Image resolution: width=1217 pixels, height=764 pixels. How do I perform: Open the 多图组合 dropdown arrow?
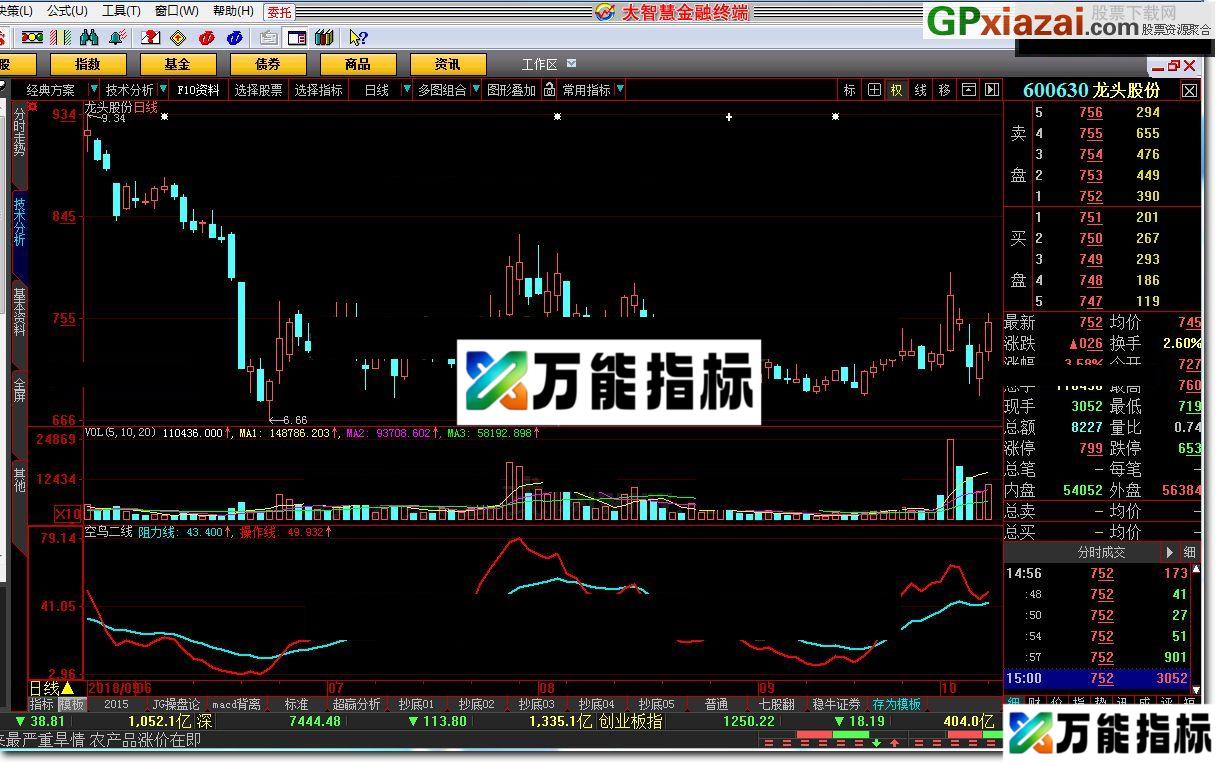click(474, 89)
